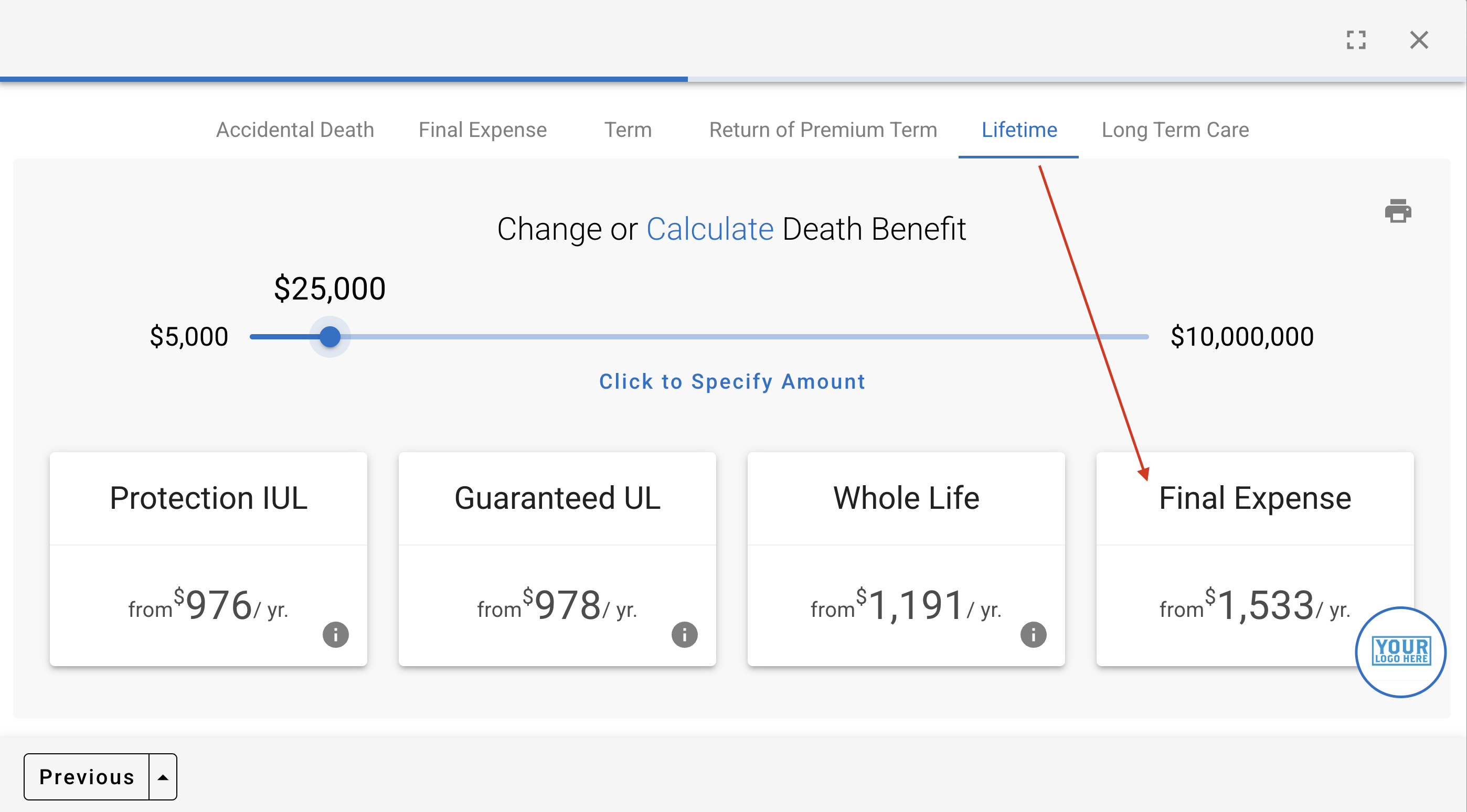Click to Specify Amount link
The width and height of the screenshot is (1467, 812).
[x=732, y=381]
